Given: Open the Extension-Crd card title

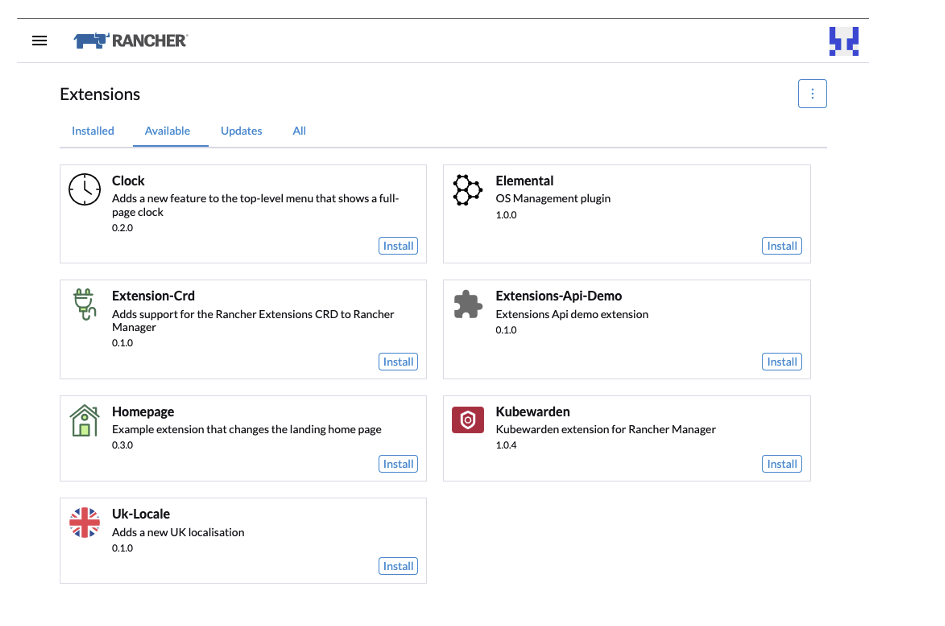Looking at the screenshot, I should pos(153,296).
